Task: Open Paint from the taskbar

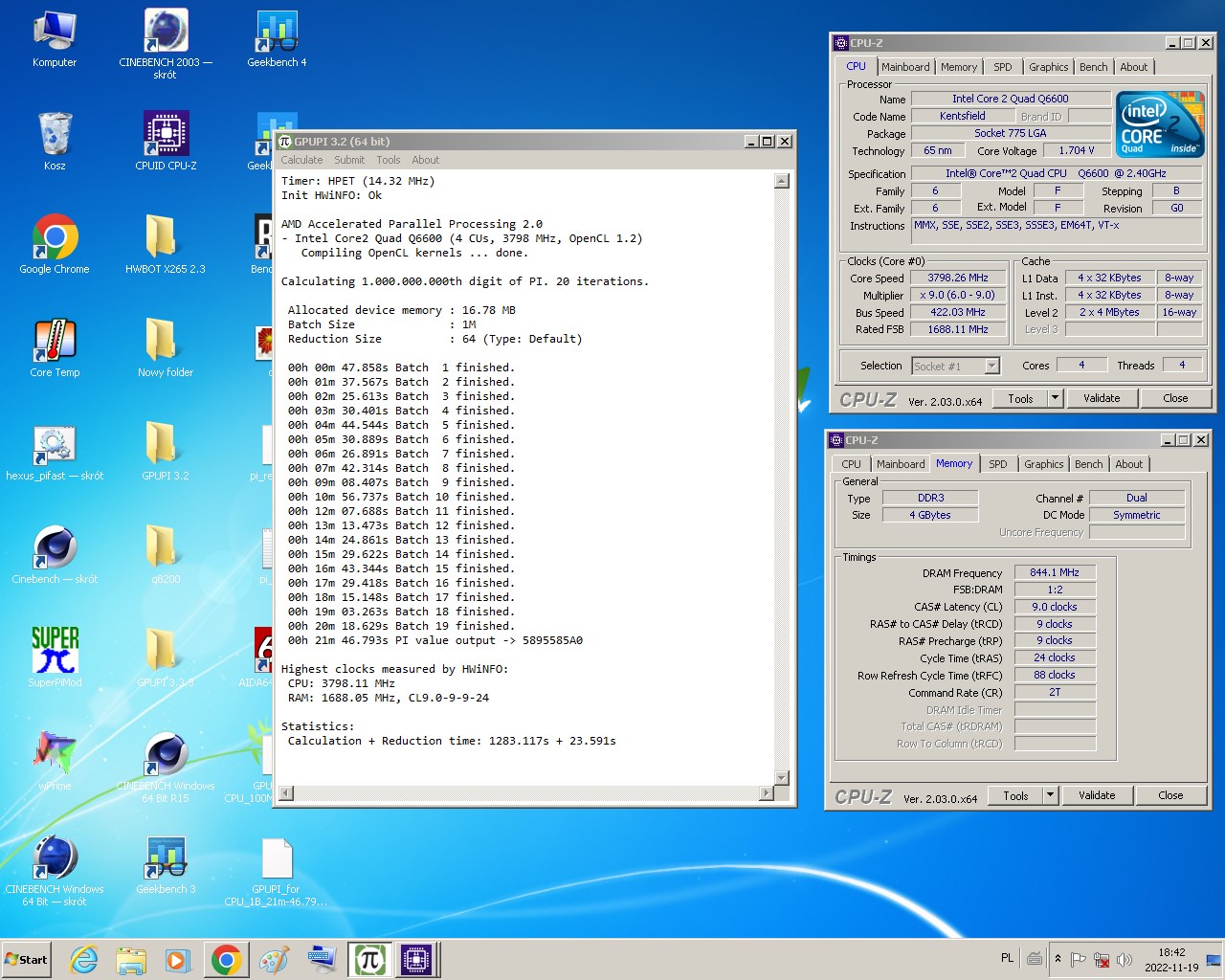Action: [274, 960]
